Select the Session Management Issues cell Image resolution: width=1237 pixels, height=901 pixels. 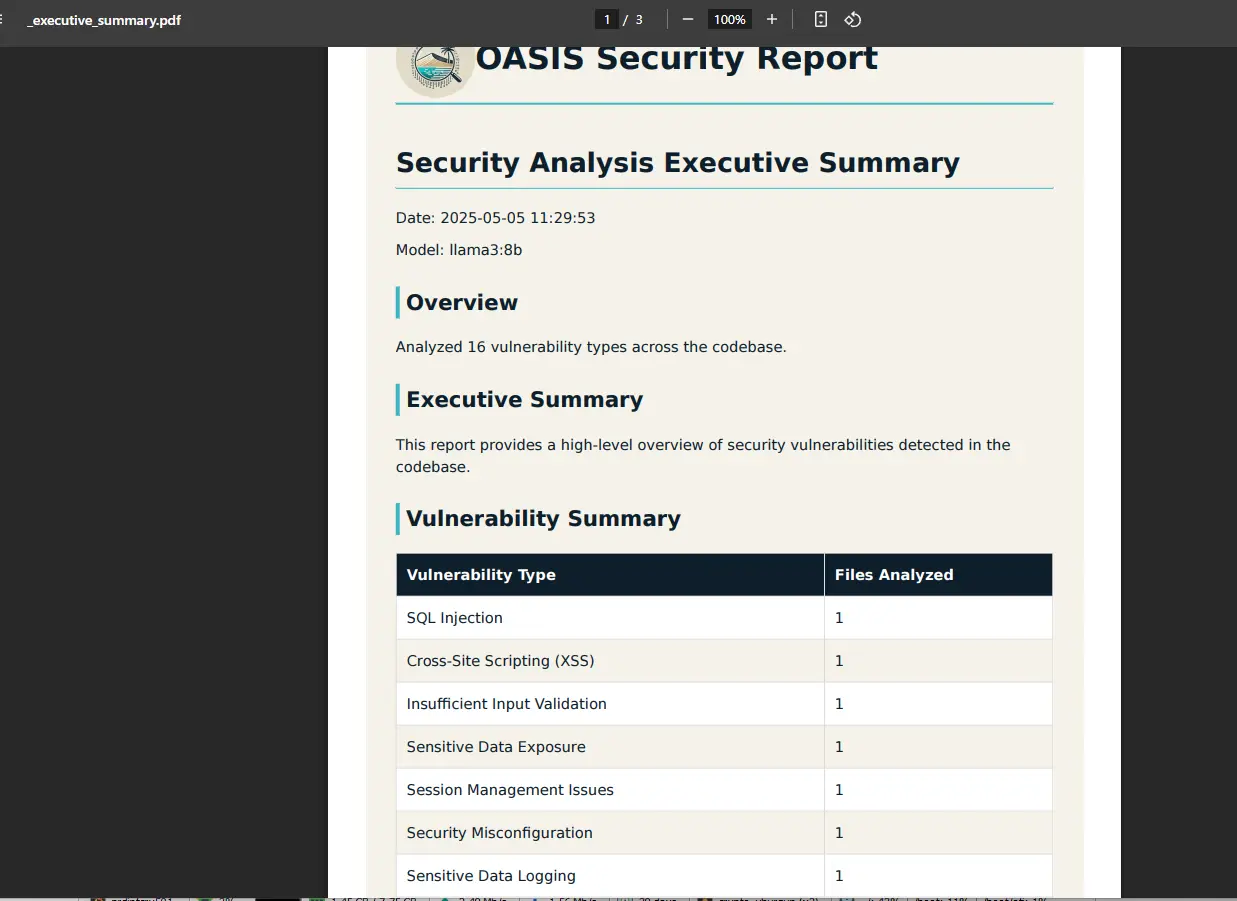(x=610, y=790)
